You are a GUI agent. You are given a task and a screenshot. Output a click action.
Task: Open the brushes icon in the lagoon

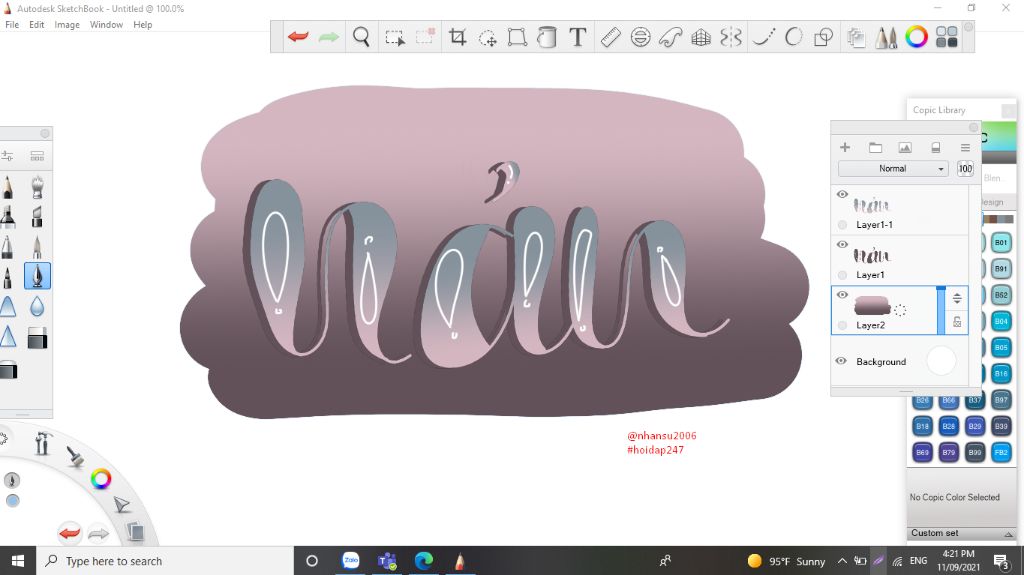(x=75, y=455)
